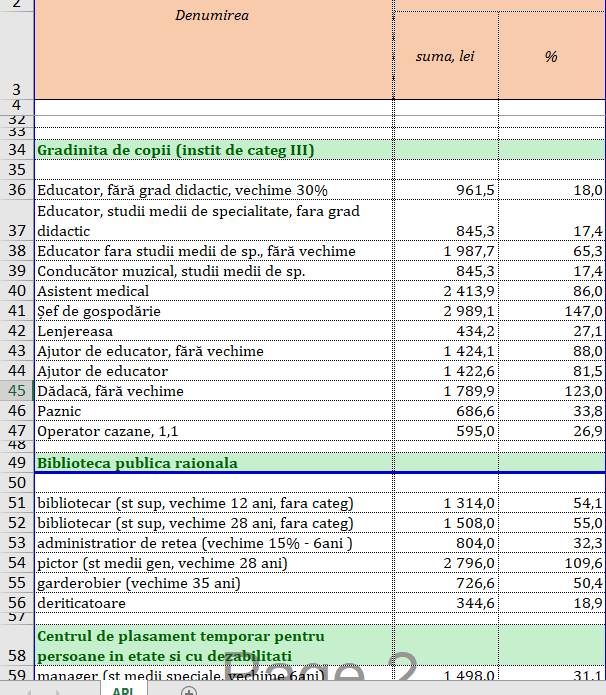Select the 'suma, lei' column header cell
This screenshot has height=695, width=606.
(445, 57)
